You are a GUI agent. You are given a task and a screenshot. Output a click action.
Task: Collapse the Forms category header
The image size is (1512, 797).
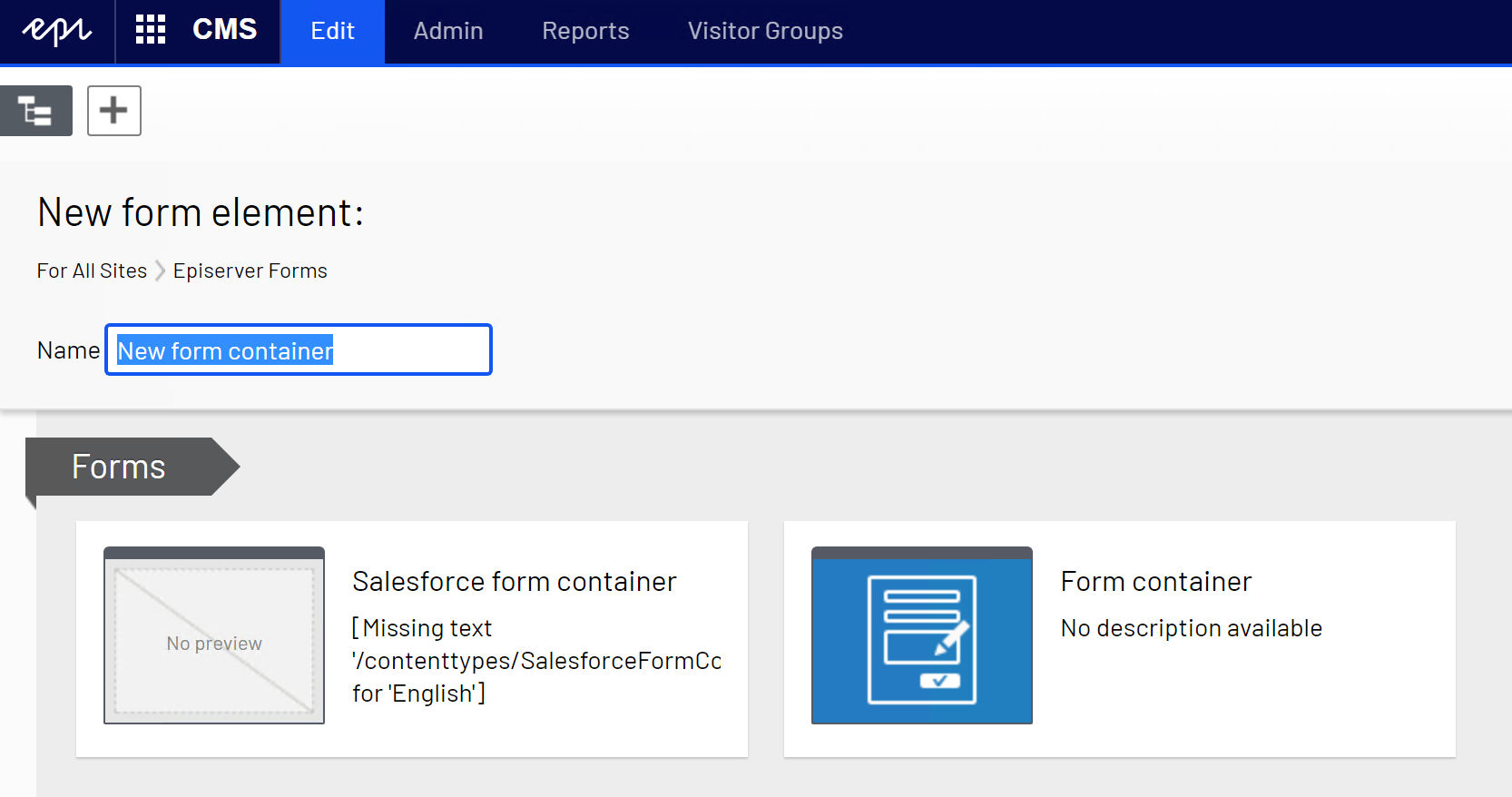[x=119, y=467]
